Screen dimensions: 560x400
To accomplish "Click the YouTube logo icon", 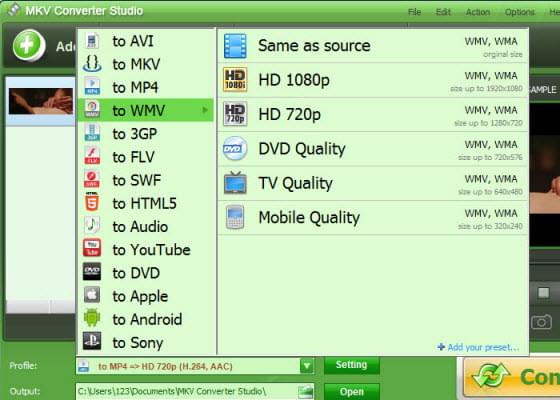I will click(x=92, y=249).
